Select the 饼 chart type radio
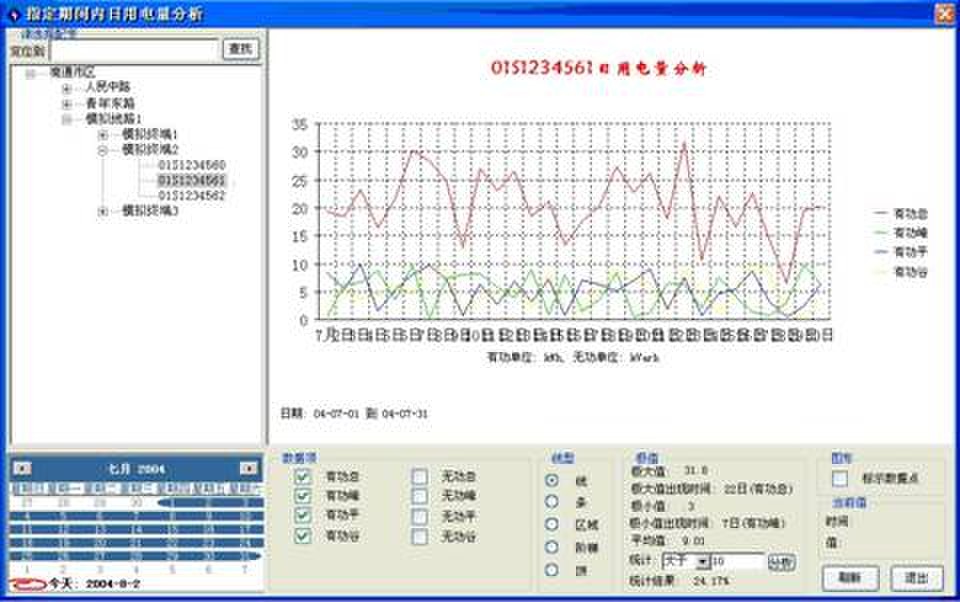Viewport: 960px width, 602px height. (x=552, y=570)
